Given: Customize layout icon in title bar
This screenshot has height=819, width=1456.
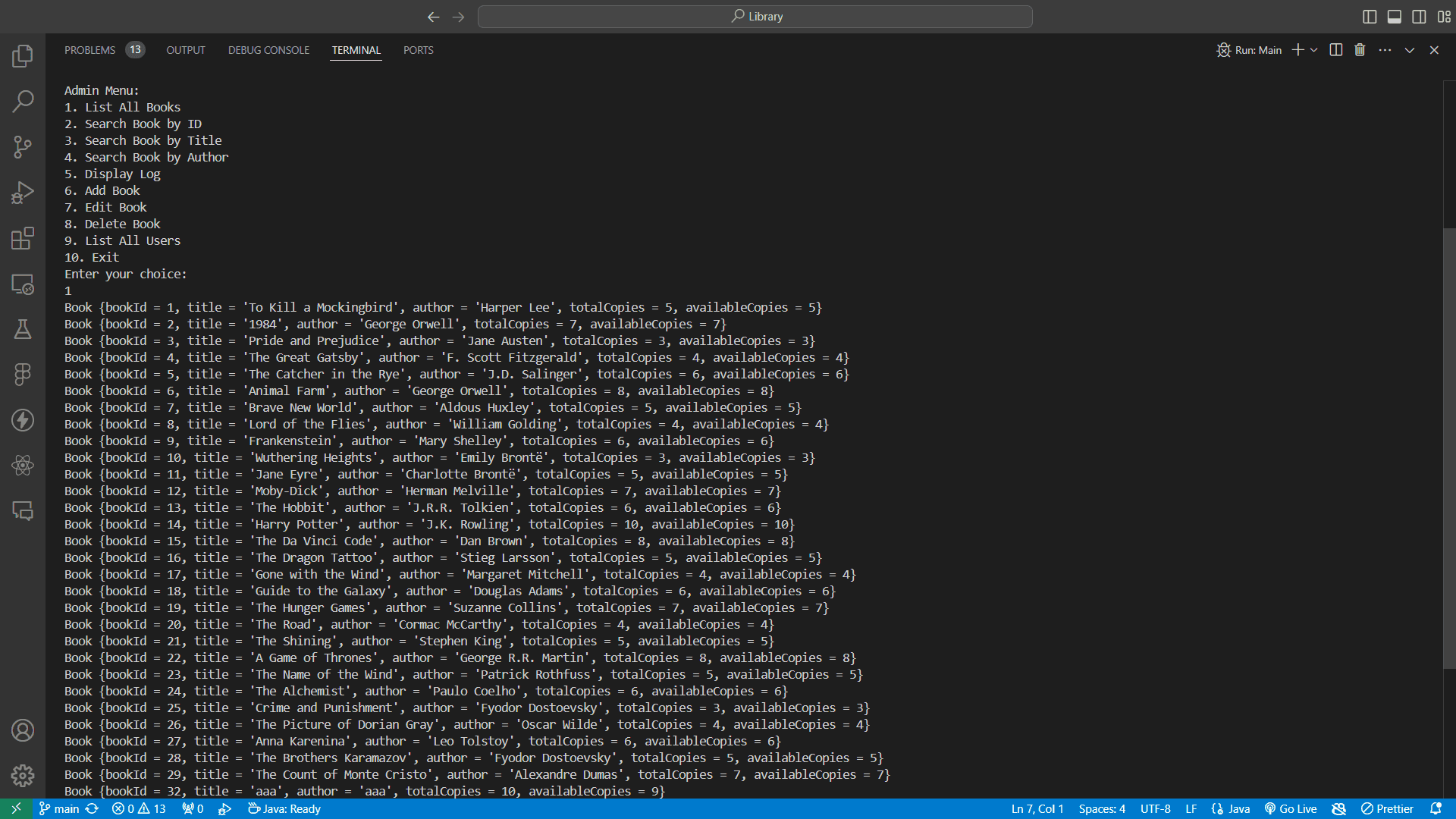Looking at the screenshot, I should (x=1444, y=17).
